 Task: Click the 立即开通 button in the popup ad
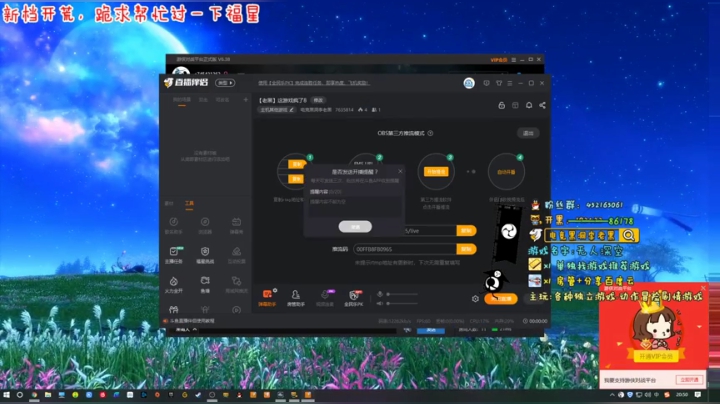689,380
